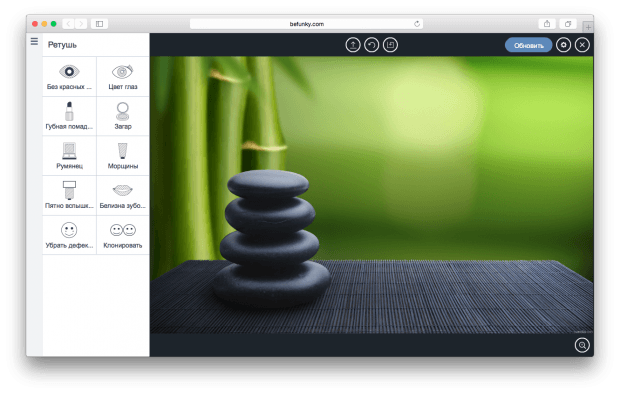This screenshot has height=394, width=620.
Task: Click the zoom magnifier icon at bottom right
Action: 582,345
